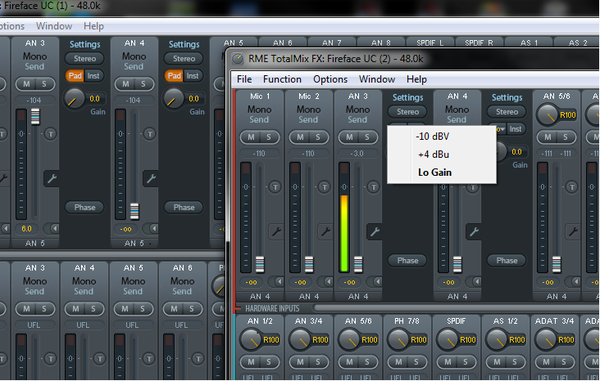Image resolution: width=600 pixels, height=381 pixels.
Task: Click AN 3 wrench icon in Fireface UC (1)
Action: 52,179
